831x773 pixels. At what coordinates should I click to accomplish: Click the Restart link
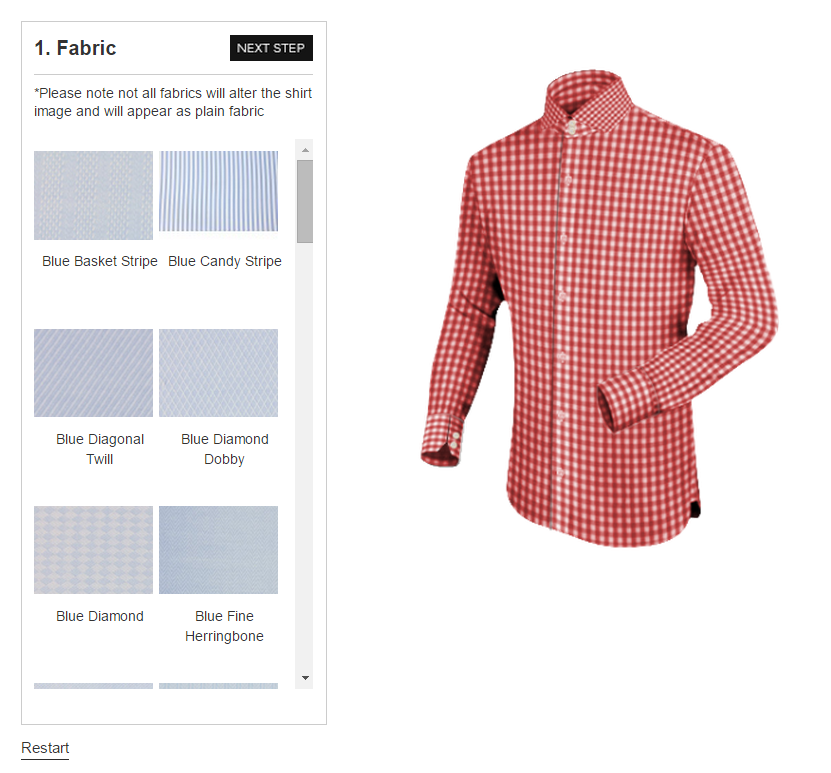[x=45, y=748]
